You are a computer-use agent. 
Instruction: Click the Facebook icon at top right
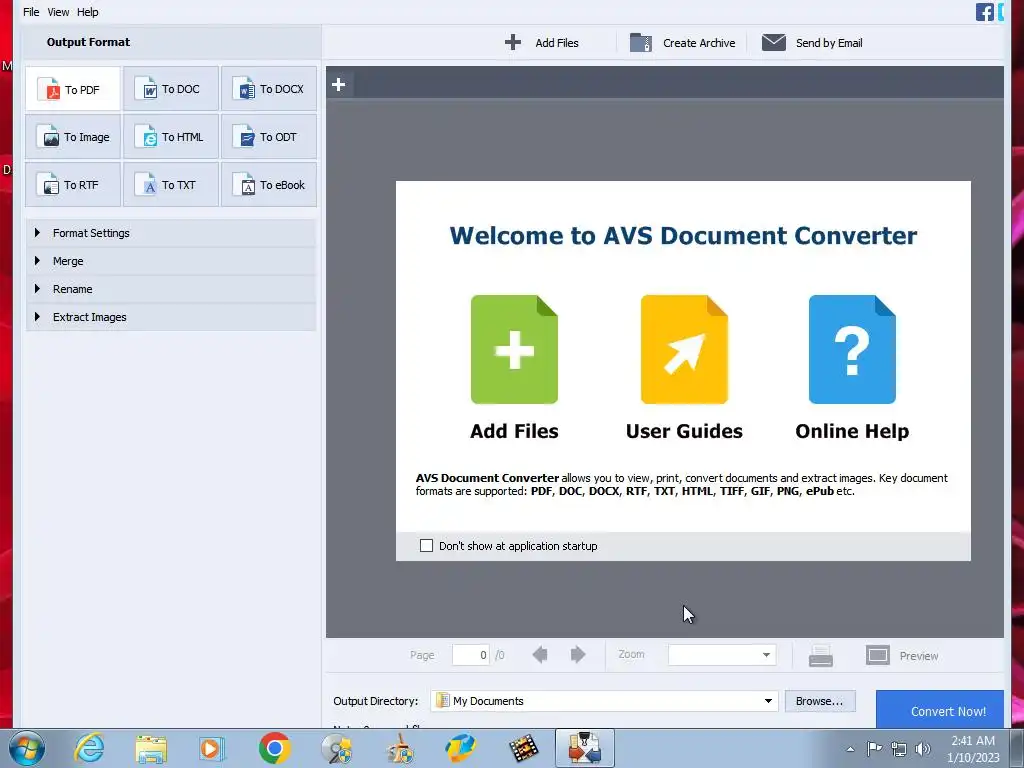[984, 12]
